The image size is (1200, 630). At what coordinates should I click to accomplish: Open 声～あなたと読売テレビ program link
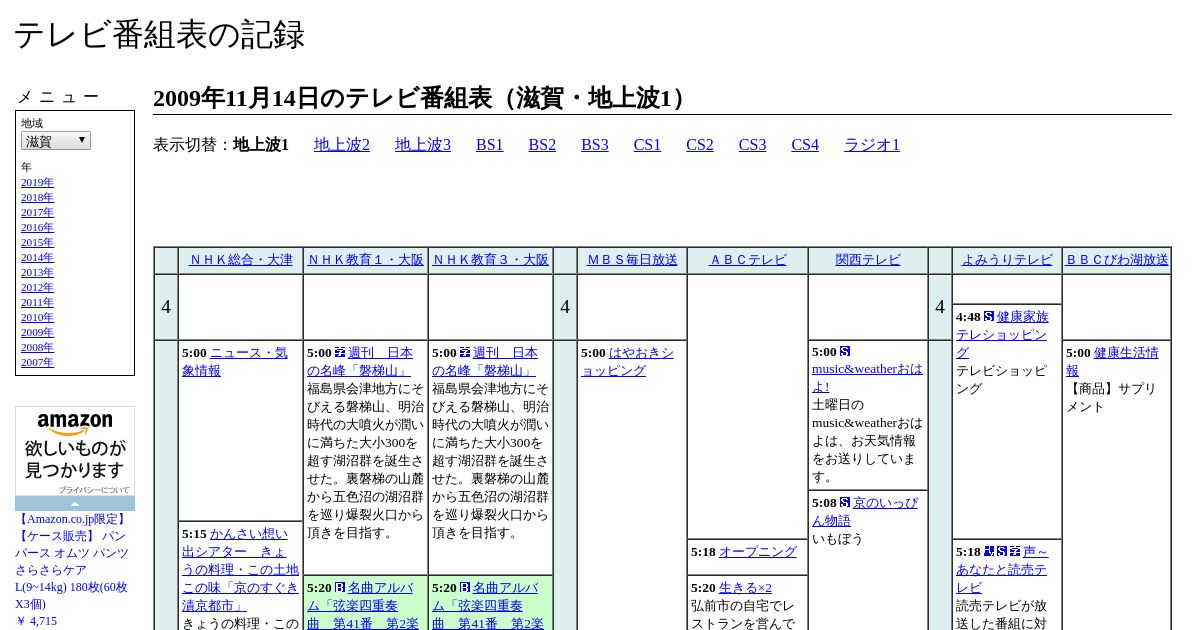tap(1002, 570)
